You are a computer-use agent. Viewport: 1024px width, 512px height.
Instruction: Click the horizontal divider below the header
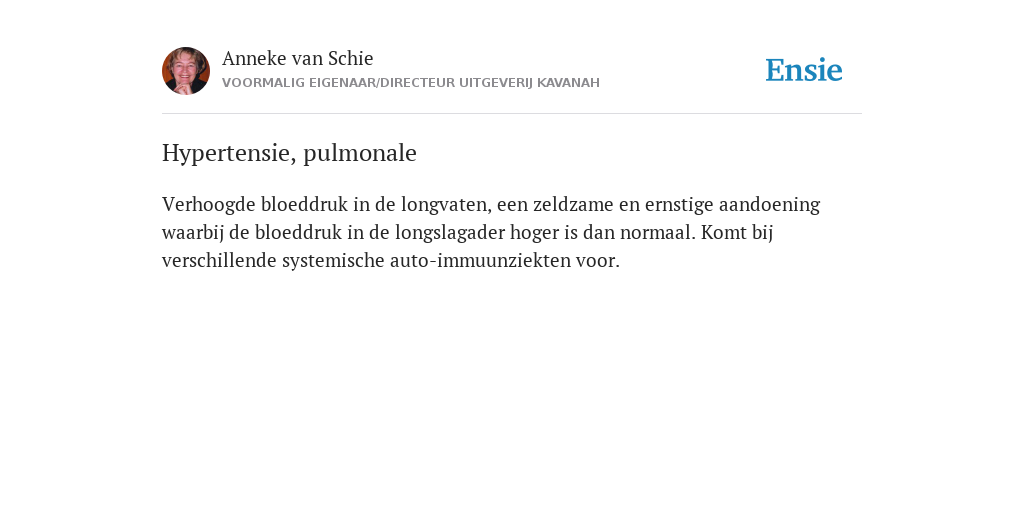[x=512, y=114]
